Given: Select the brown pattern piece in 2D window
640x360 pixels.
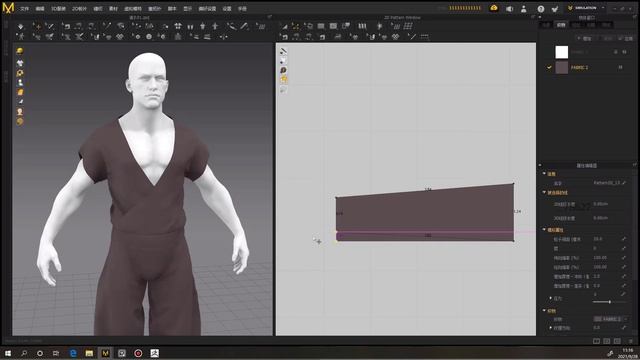Looking at the screenshot, I should [x=424, y=212].
